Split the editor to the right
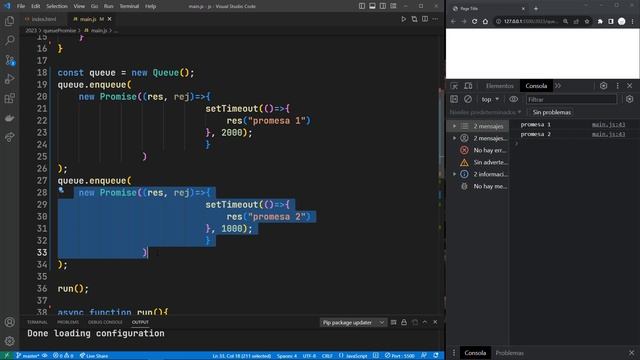Image resolution: width=640 pixels, height=360 pixels. pos(425,19)
